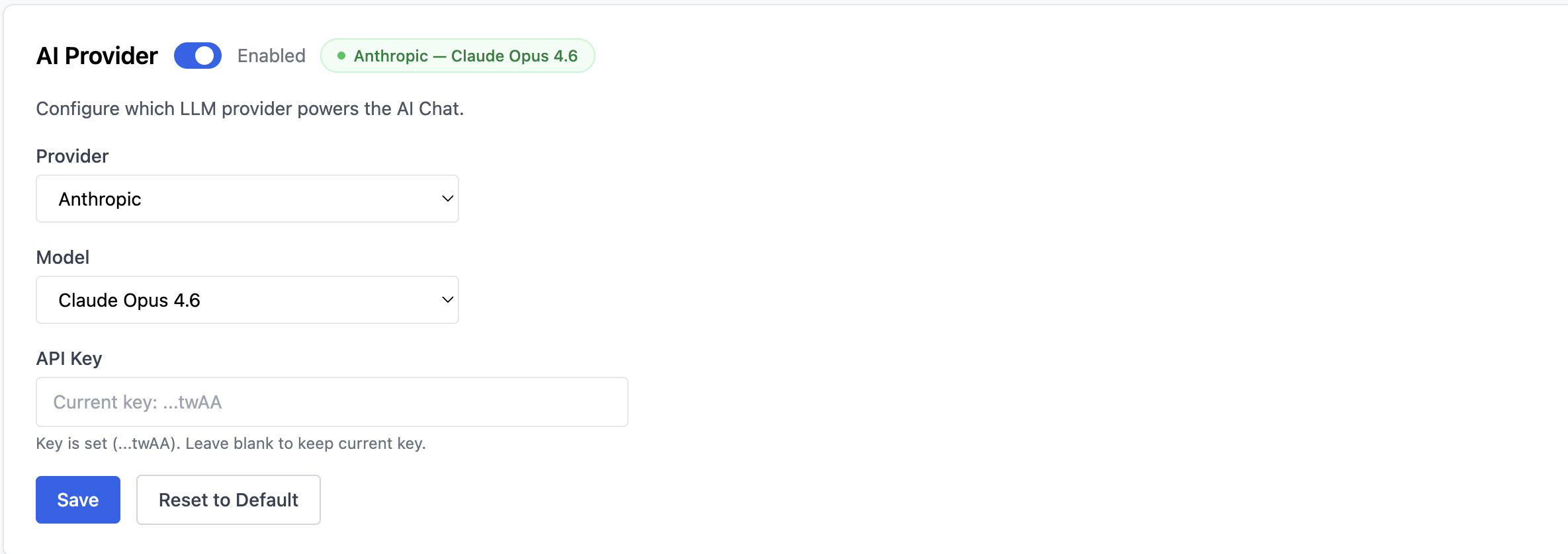Click the white knob on the toggle switch
The width and height of the screenshot is (1568, 554).
click(205, 56)
